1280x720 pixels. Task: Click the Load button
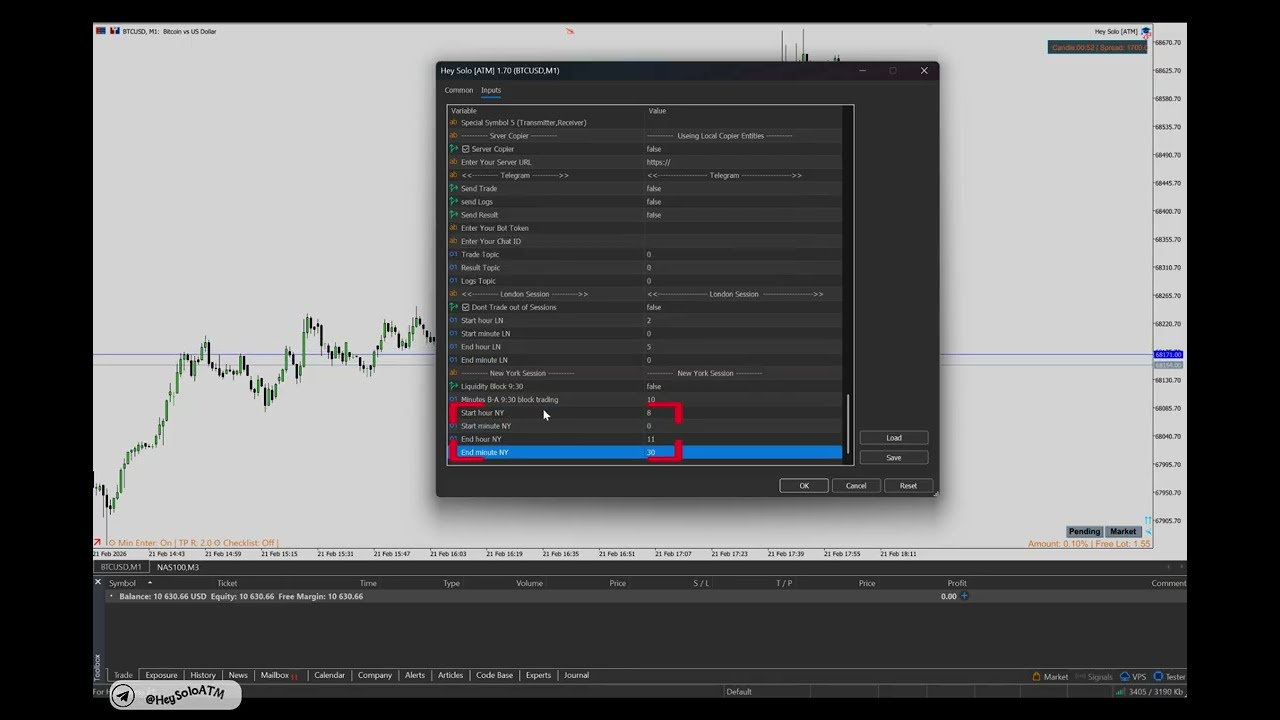tap(894, 438)
